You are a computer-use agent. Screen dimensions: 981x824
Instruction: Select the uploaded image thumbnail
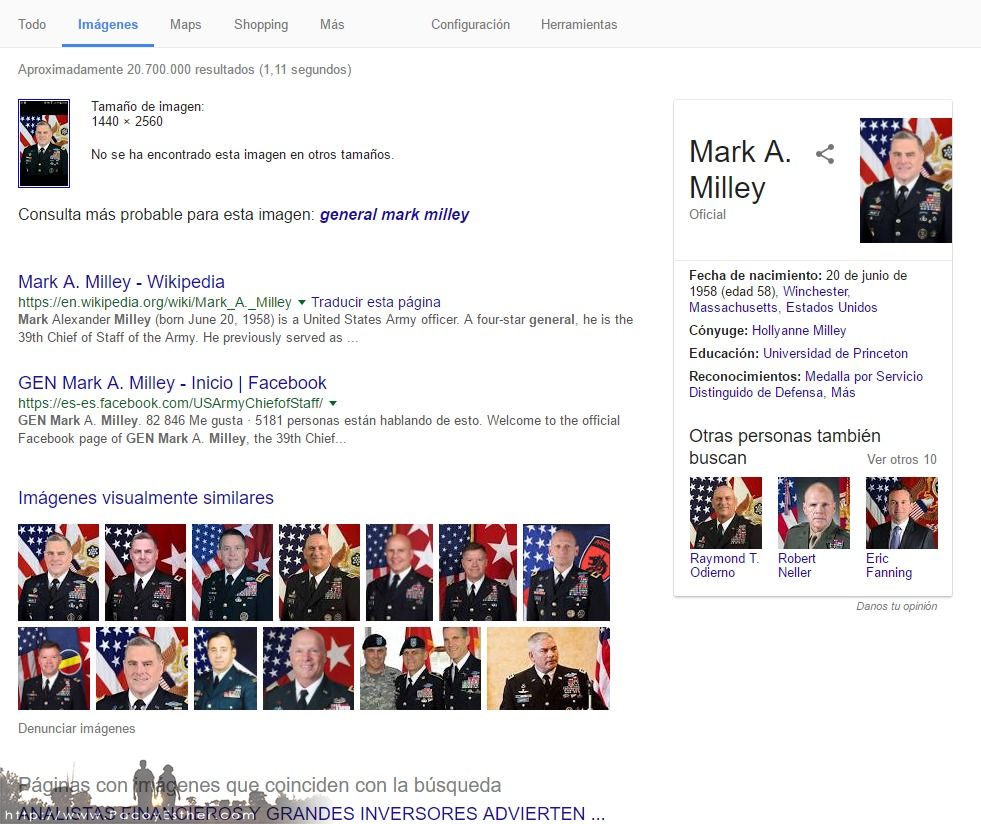(x=44, y=143)
